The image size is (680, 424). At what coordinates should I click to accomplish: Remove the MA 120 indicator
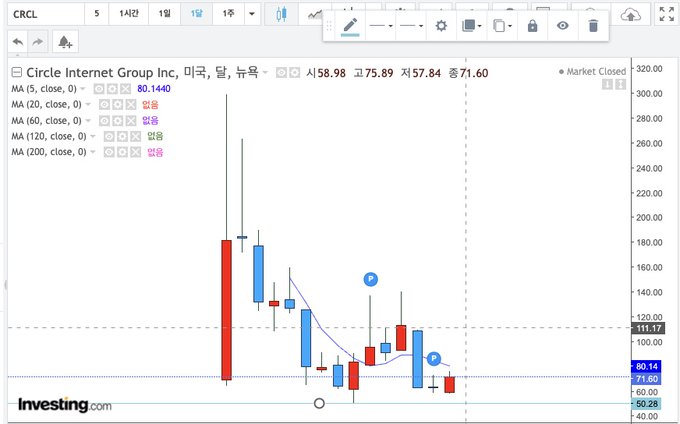(x=136, y=137)
